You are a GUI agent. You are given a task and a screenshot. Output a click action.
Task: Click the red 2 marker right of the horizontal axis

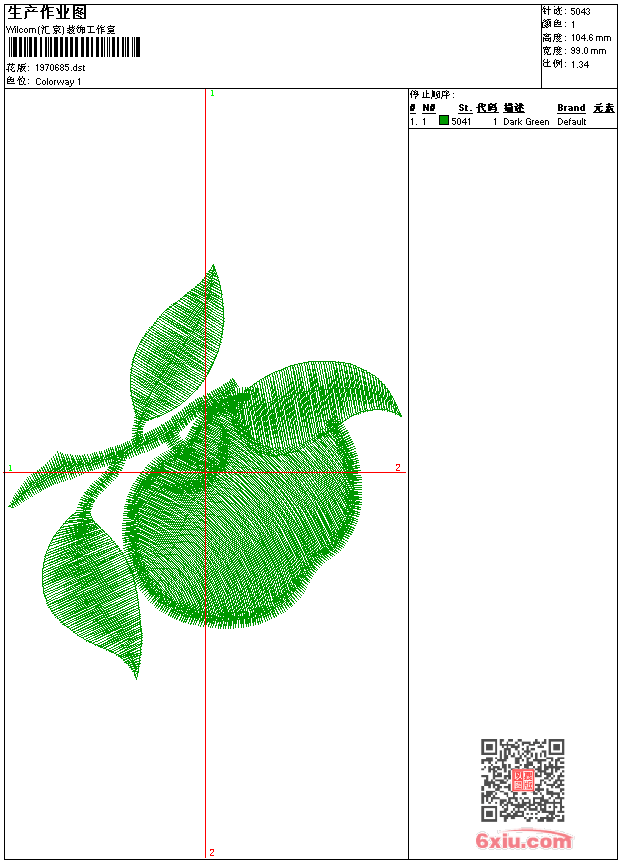click(x=398, y=467)
